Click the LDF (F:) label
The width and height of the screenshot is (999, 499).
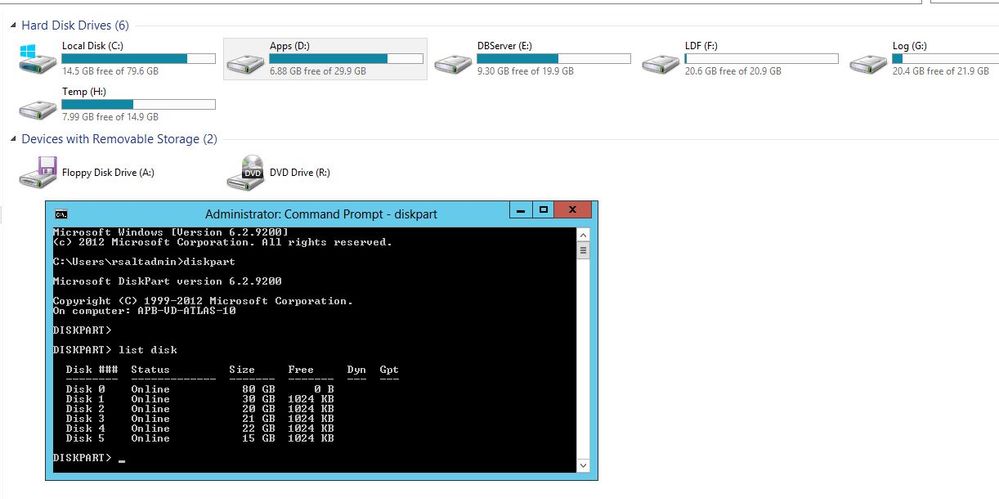pos(701,46)
